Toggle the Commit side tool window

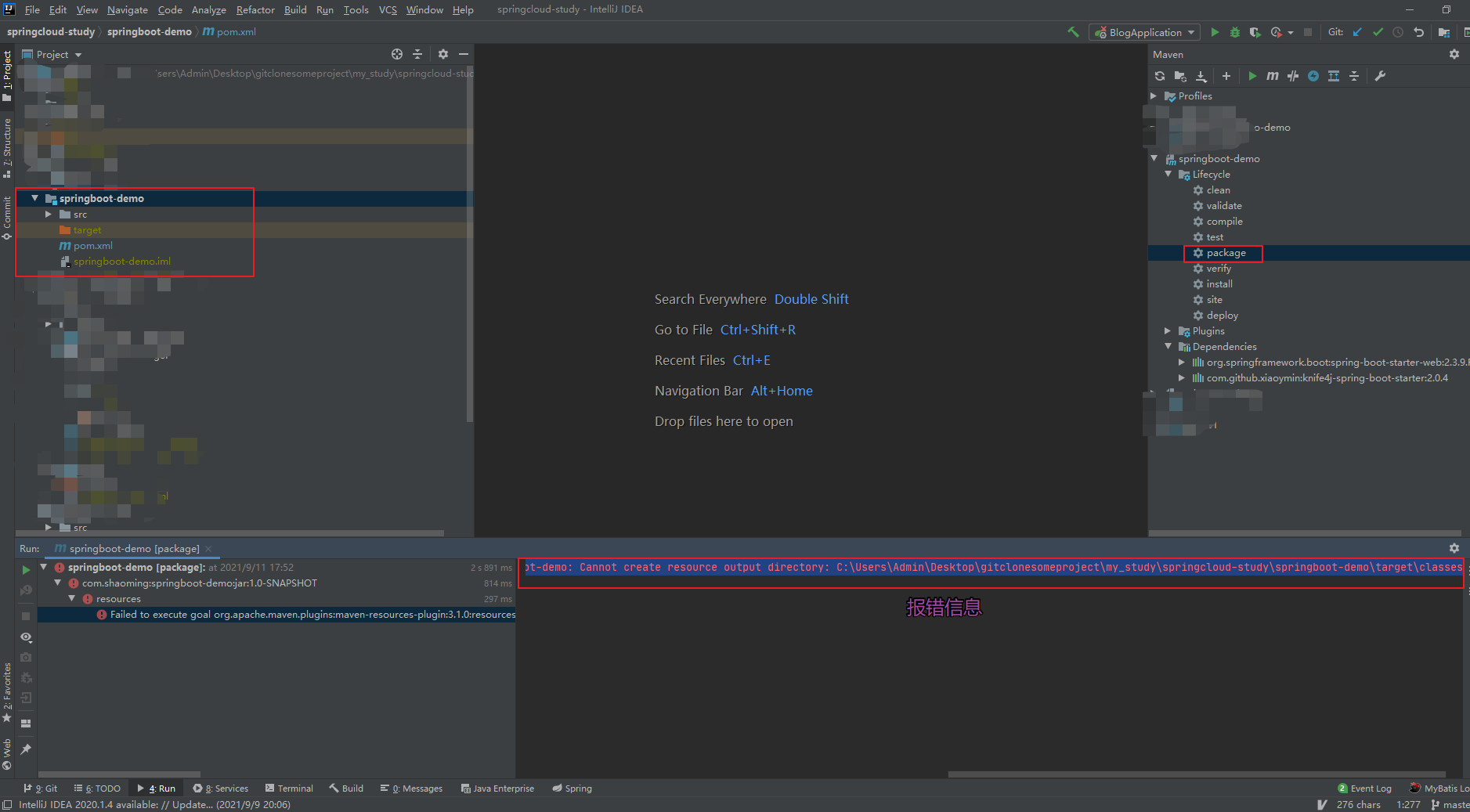[7, 218]
